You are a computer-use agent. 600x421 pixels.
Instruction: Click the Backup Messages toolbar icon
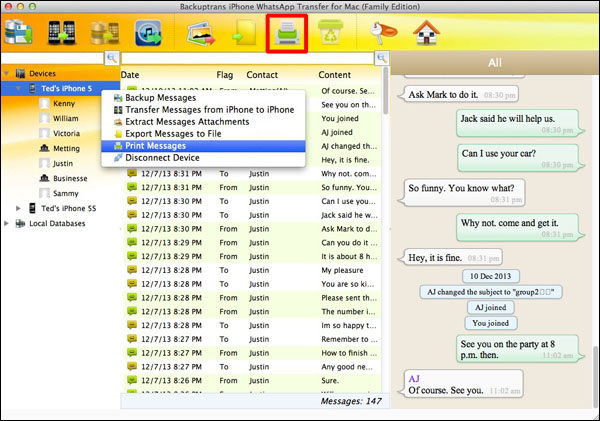pyautogui.click(x=18, y=32)
